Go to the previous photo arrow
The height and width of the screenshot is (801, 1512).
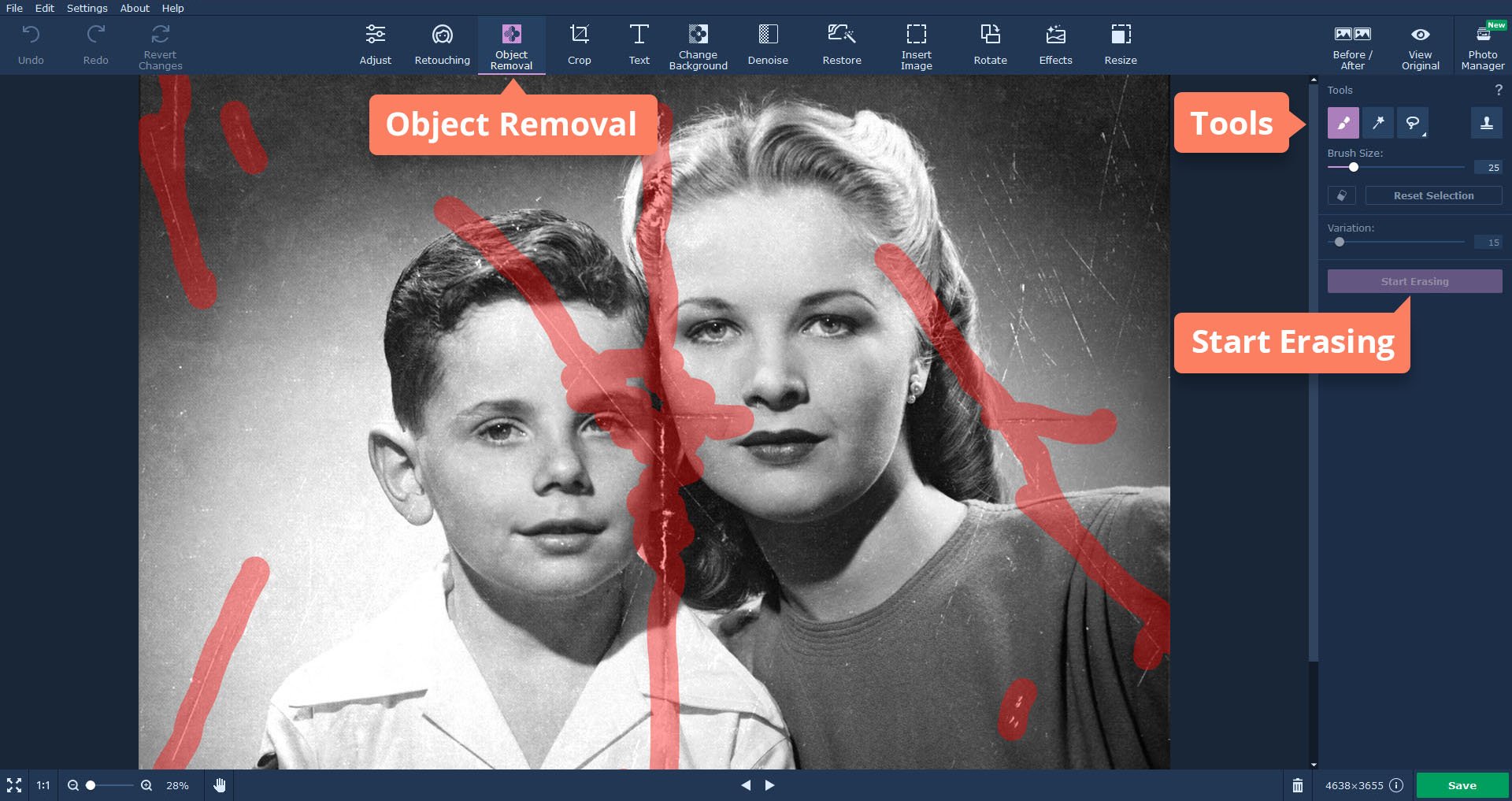pos(746,785)
